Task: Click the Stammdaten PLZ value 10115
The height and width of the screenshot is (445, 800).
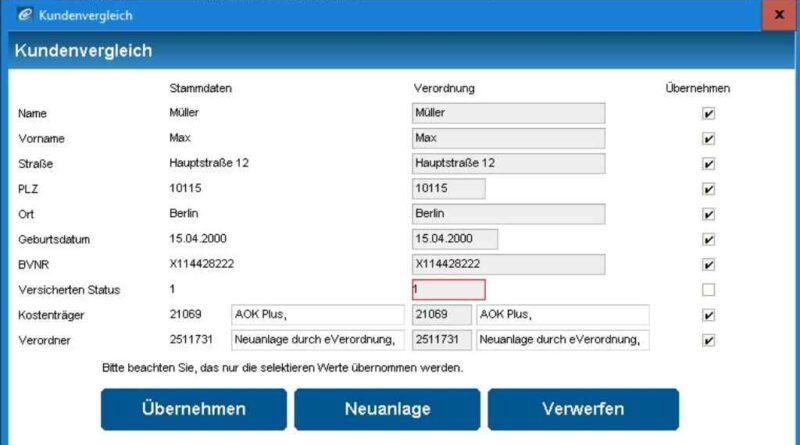Action: (x=185, y=188)
